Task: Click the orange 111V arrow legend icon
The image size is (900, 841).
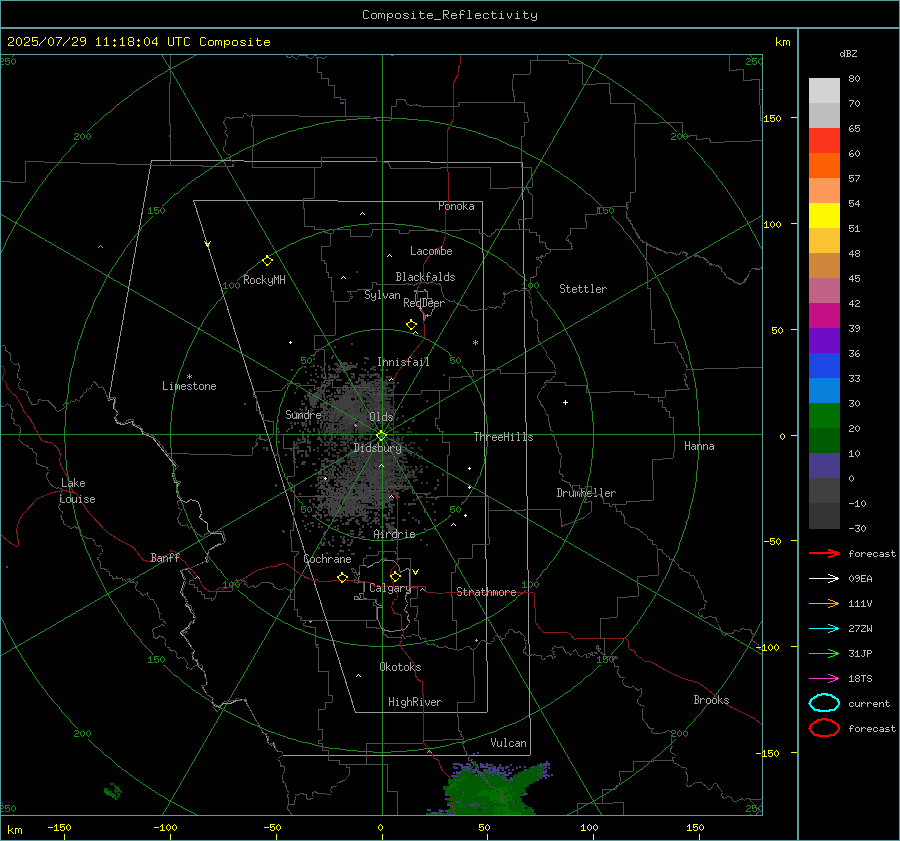Action: point(824,603)
